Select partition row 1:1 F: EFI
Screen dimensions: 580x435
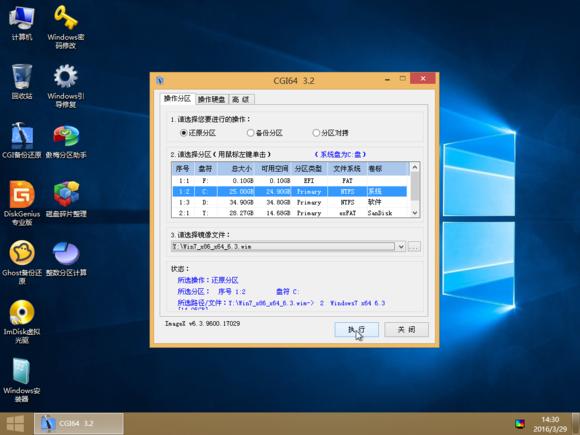pyautogui.click(x=290, y=181)
